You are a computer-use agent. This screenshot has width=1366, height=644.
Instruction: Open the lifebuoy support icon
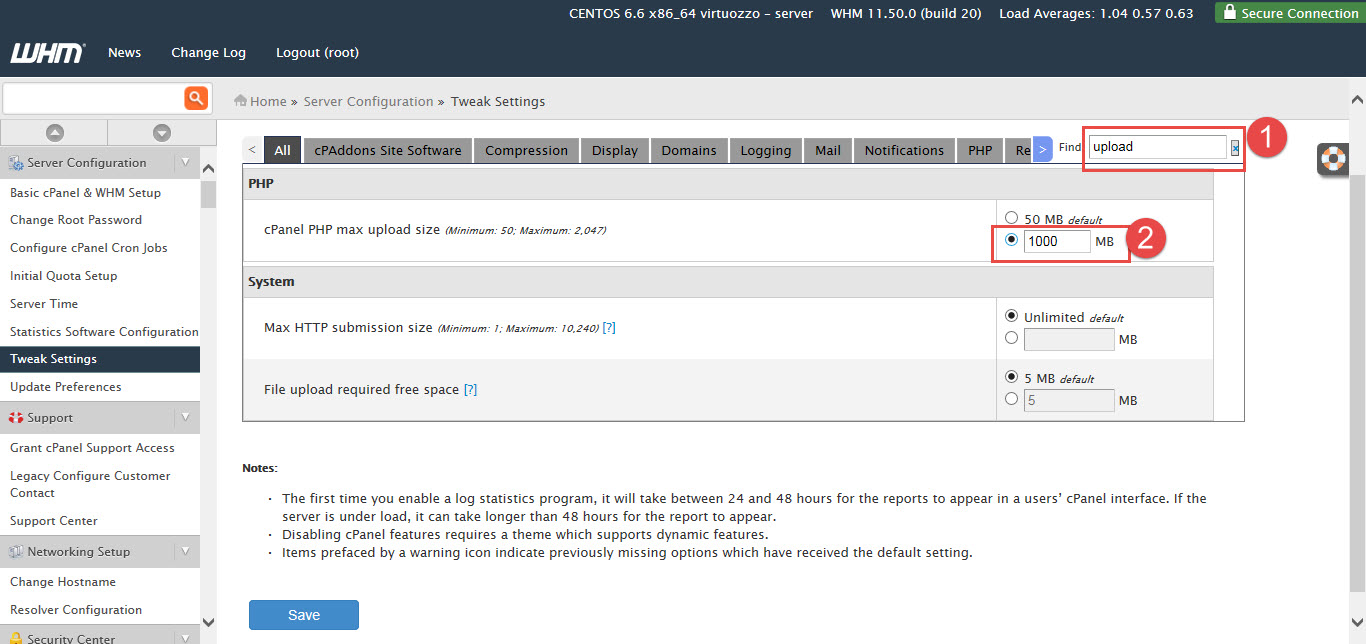tap(1333, 159)
